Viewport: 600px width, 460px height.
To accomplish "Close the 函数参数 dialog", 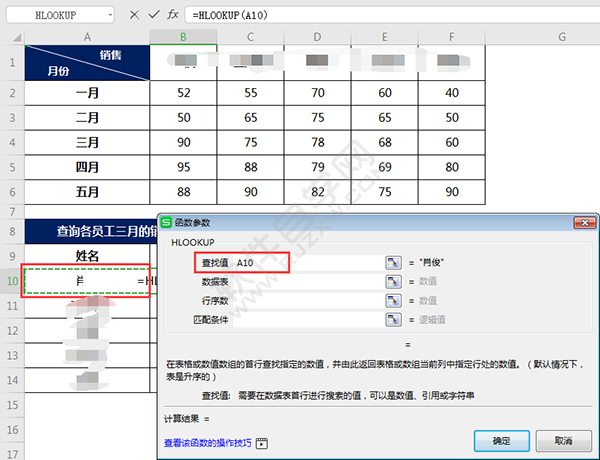I will pyautogui.click(x=585, y=223).
